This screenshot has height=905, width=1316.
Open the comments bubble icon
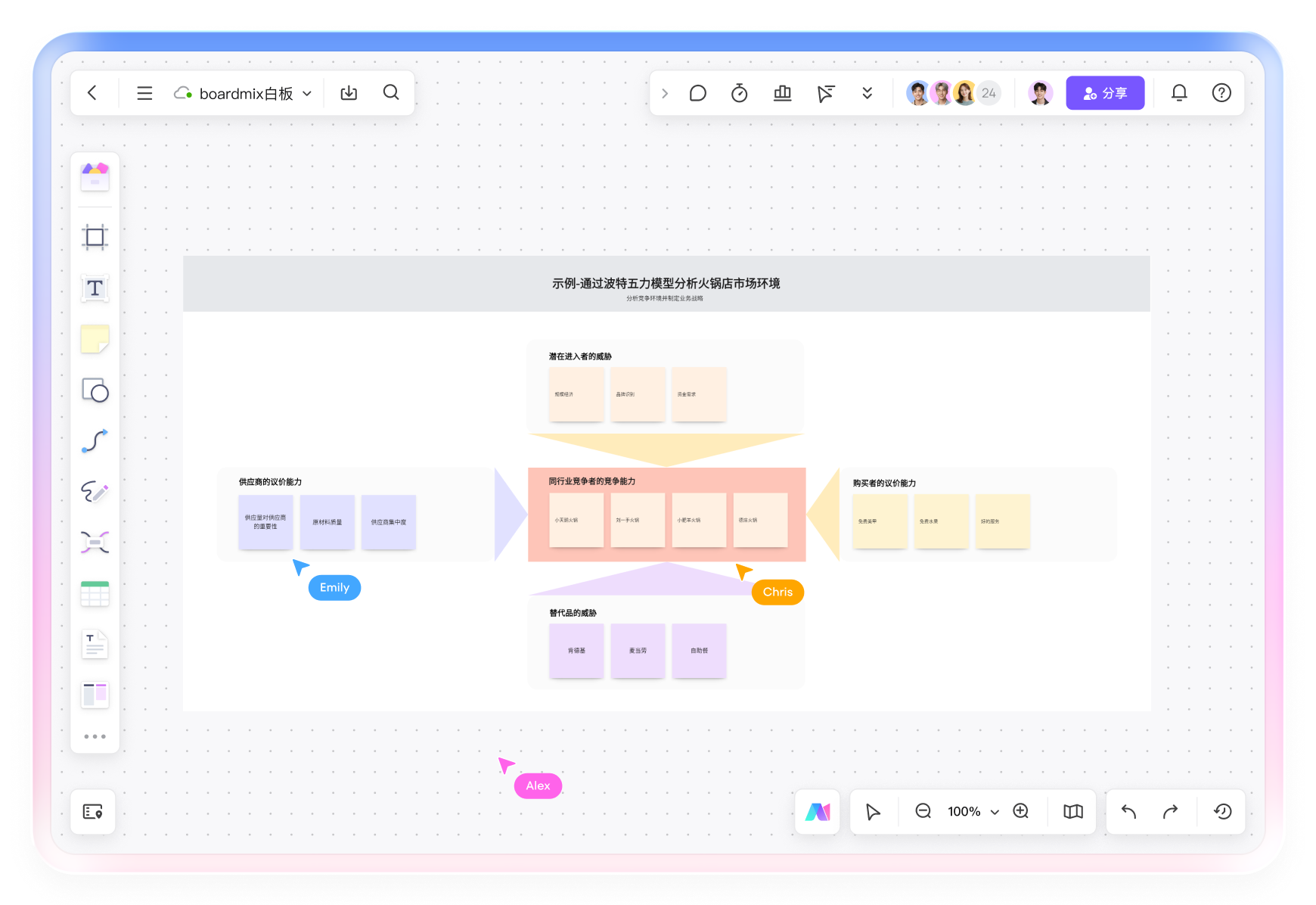[x=697, y=93]
